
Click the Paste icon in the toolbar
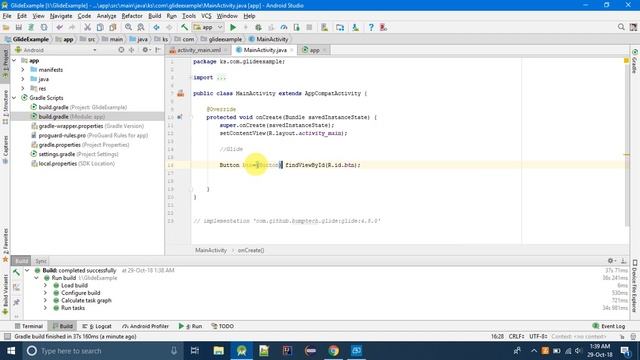click(x=113, y=27)
